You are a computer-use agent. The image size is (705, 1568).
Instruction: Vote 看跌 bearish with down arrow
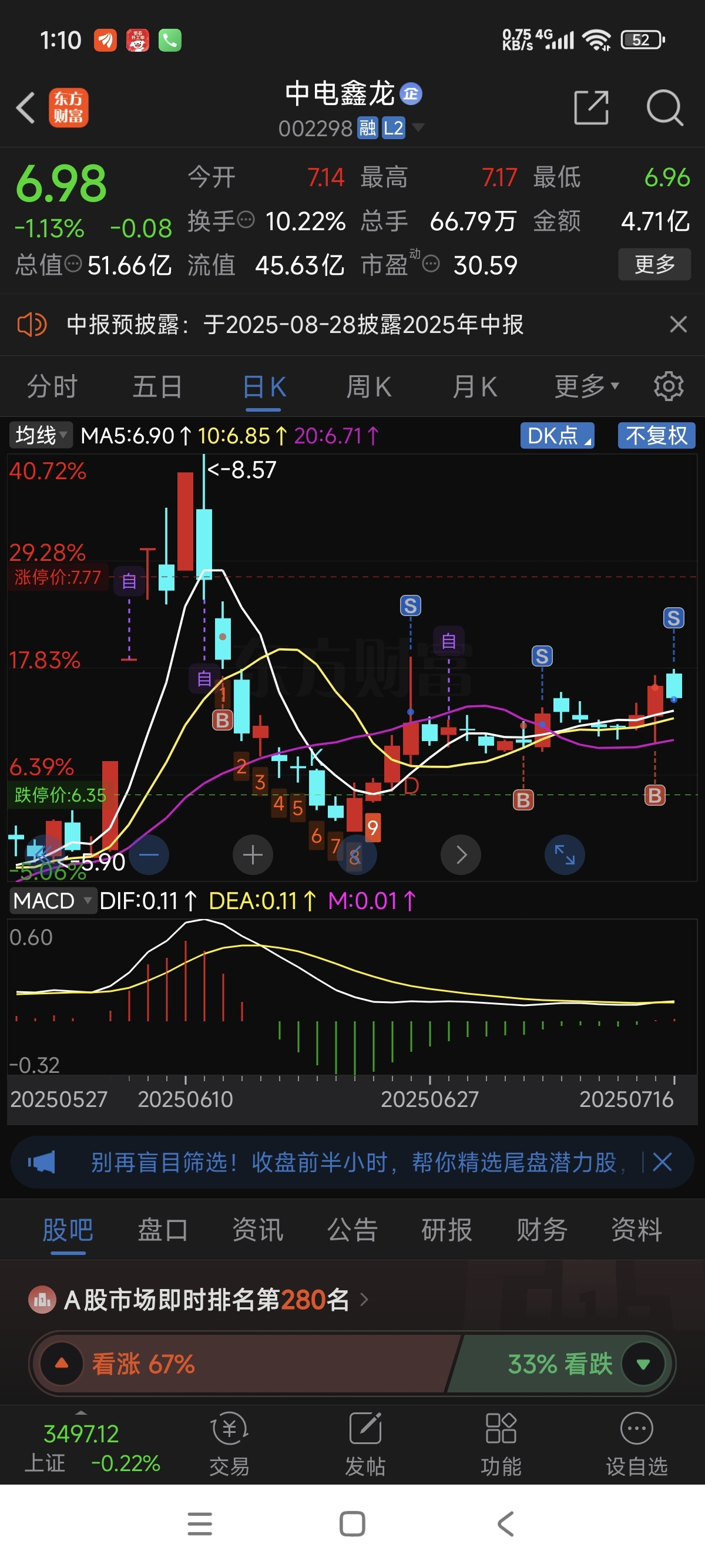point(643,1364)
